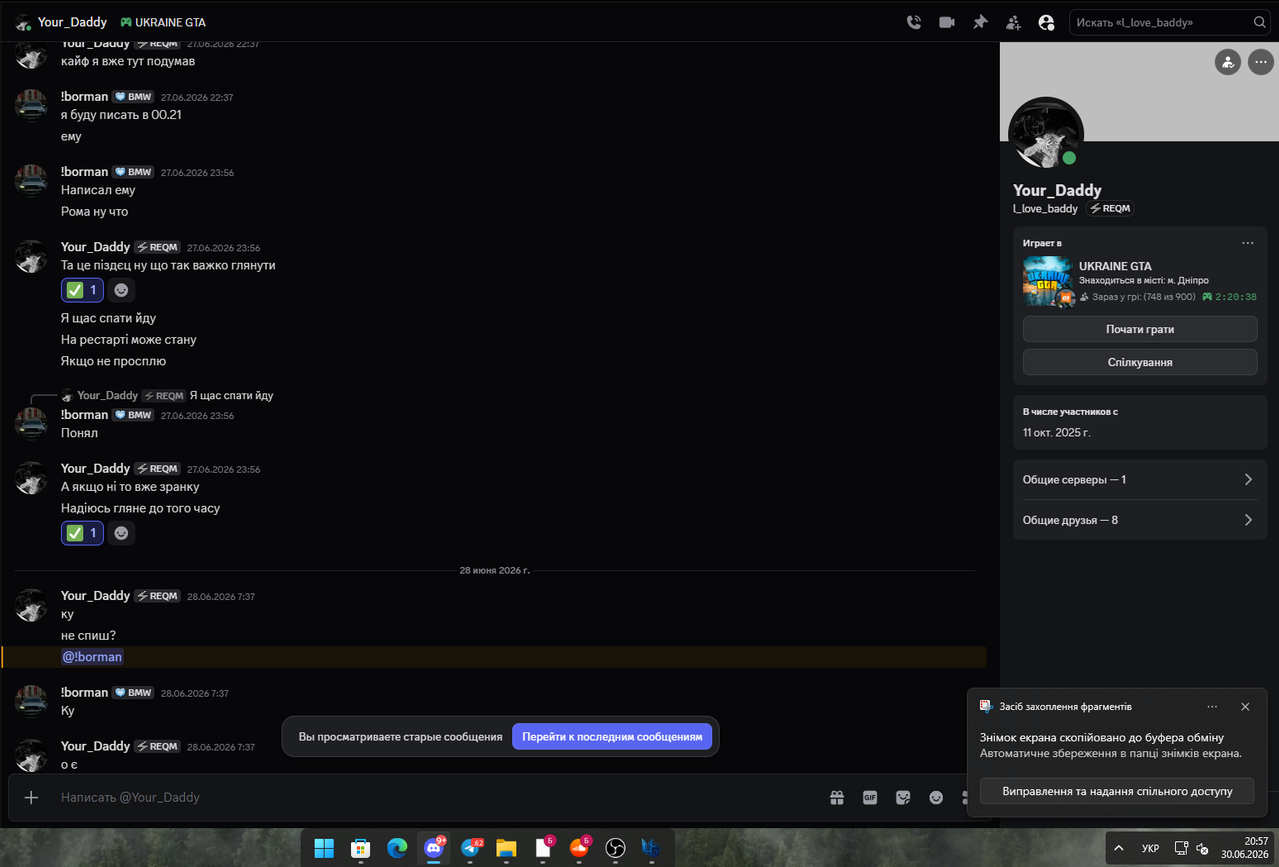The height and width of the screenshot is (867, 1279).
Task: Start a video call
Action: [946, 22]
